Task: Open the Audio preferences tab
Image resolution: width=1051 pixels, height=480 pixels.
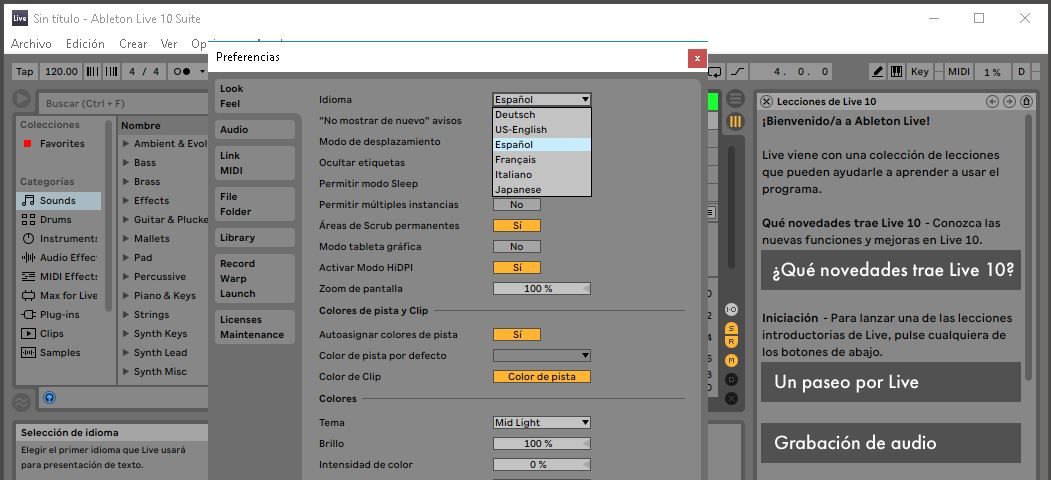Action: (x=255, y=129)
